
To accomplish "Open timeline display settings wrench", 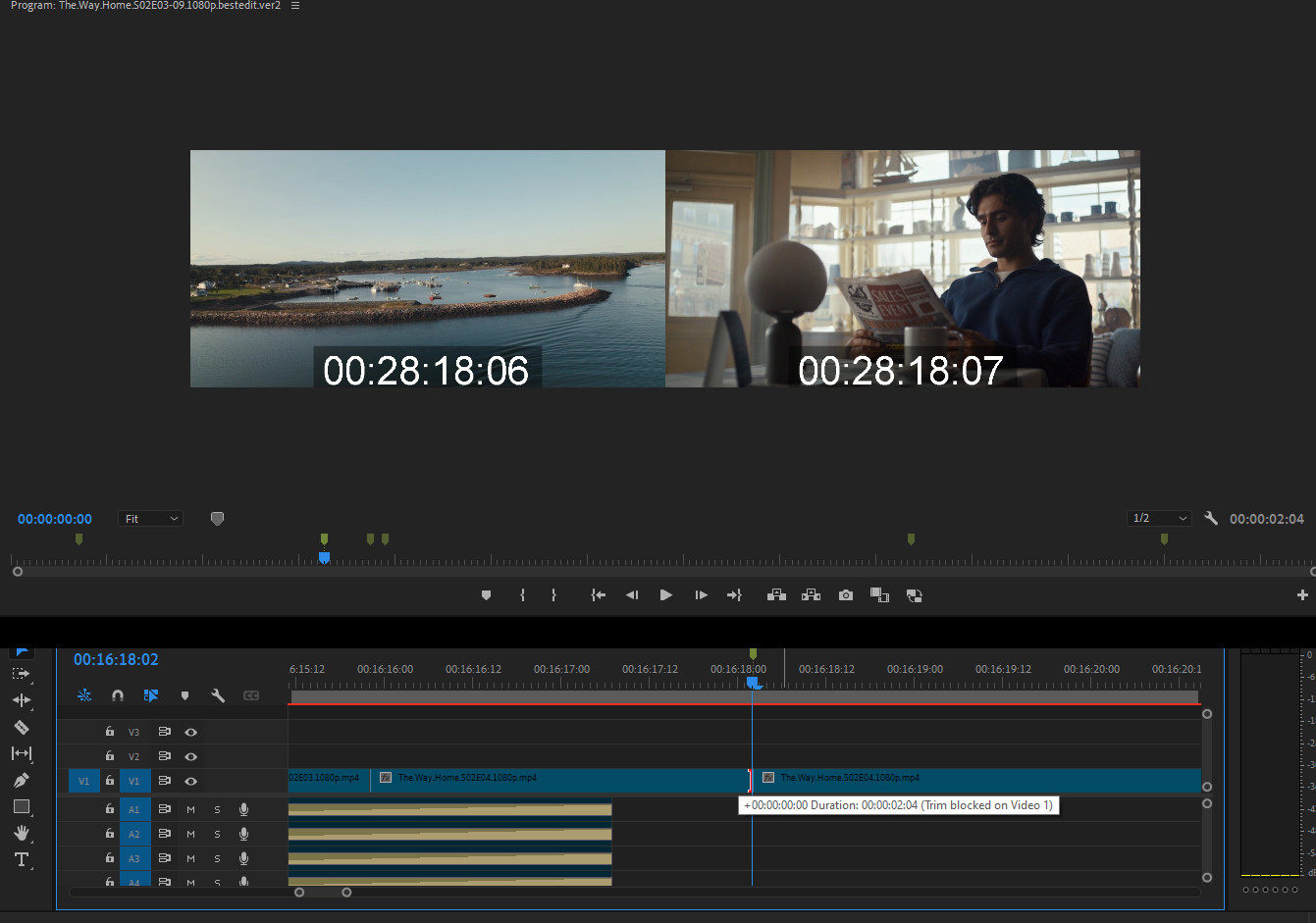I will pos(218,695).
